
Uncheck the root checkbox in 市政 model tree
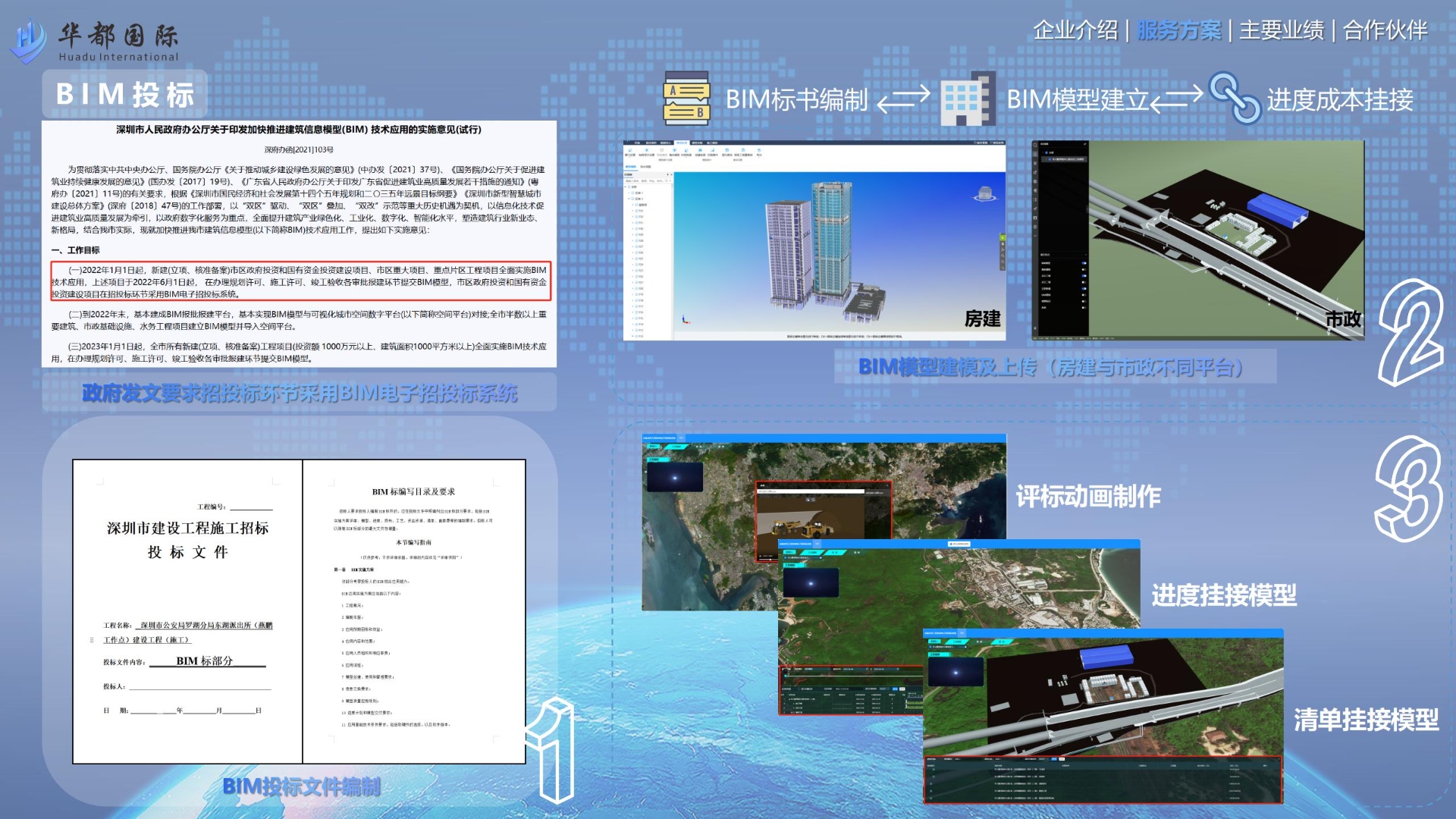click(x=1046, y=152)
